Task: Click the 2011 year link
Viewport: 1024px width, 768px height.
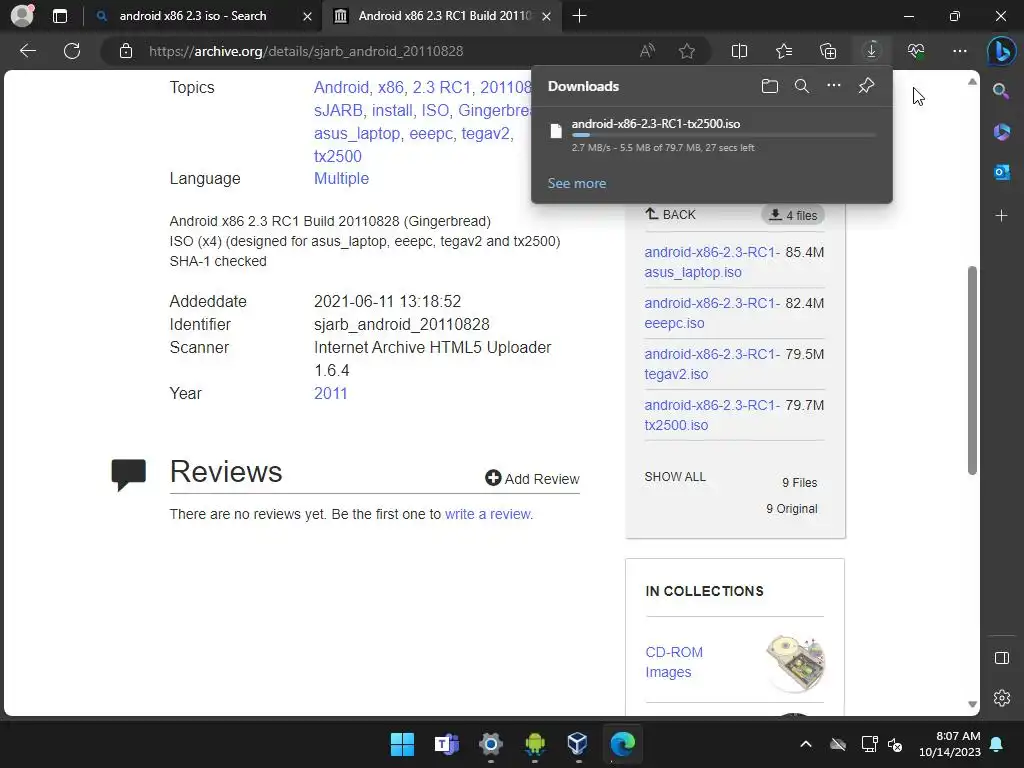Action: (330, 393)
